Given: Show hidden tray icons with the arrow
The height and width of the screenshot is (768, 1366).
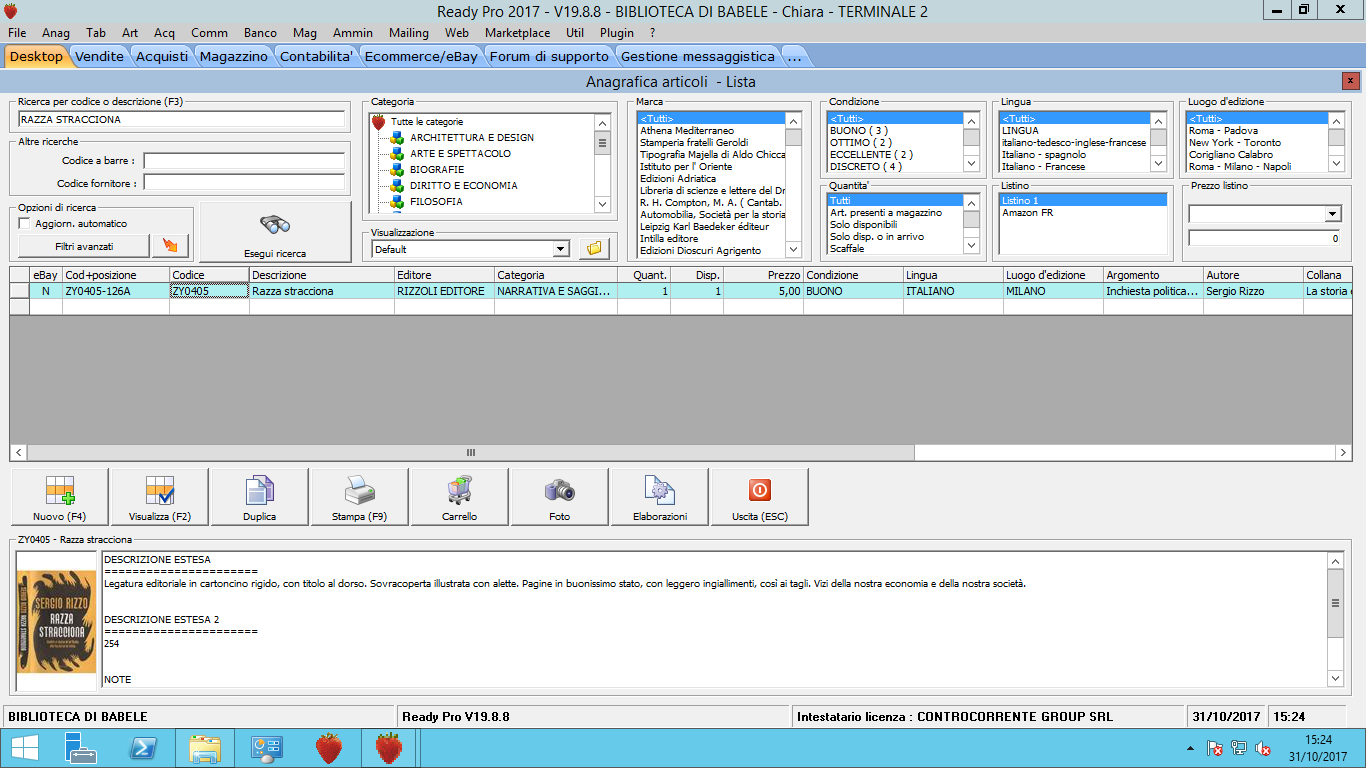Looking at the screenshot, I should click(x=1189, y=748).
